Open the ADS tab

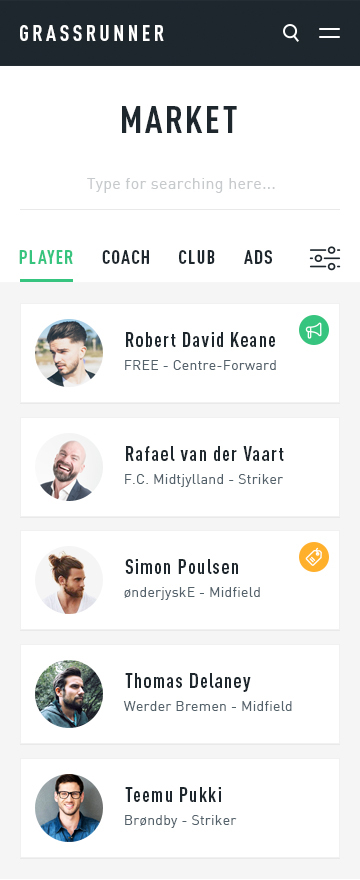pyautogui.click(x=258, y=258)
